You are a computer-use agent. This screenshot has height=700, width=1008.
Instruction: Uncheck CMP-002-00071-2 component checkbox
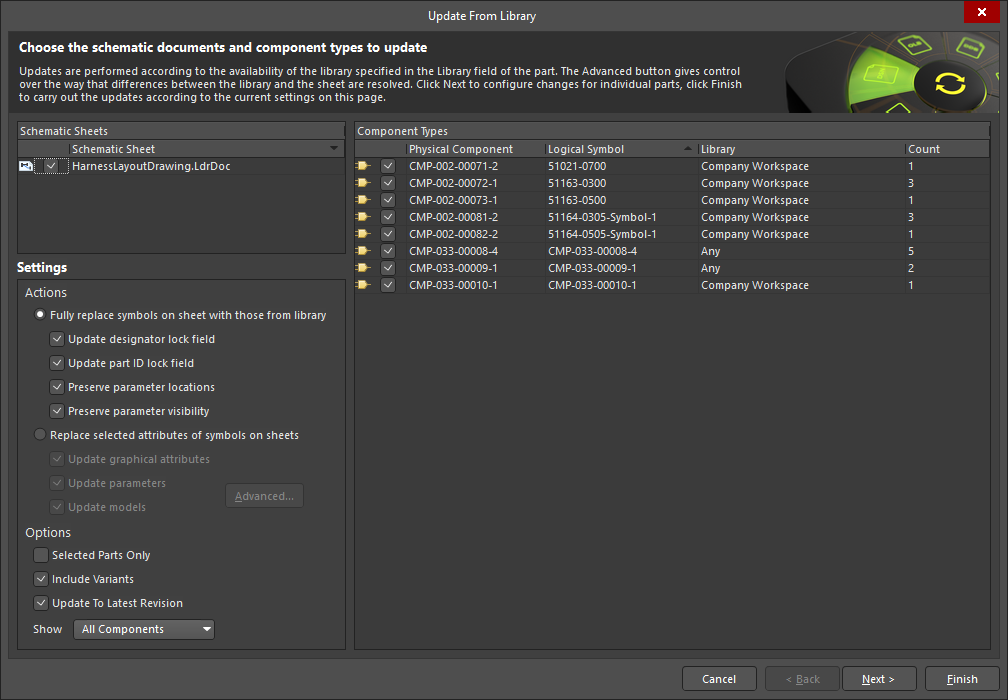(x=388, y=166)
